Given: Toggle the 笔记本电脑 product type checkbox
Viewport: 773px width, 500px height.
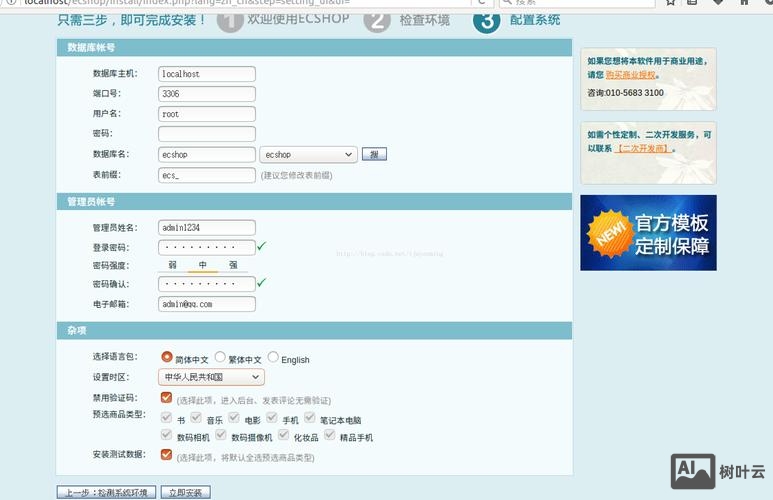Looking at the screenshot, I should coord(310,418).
